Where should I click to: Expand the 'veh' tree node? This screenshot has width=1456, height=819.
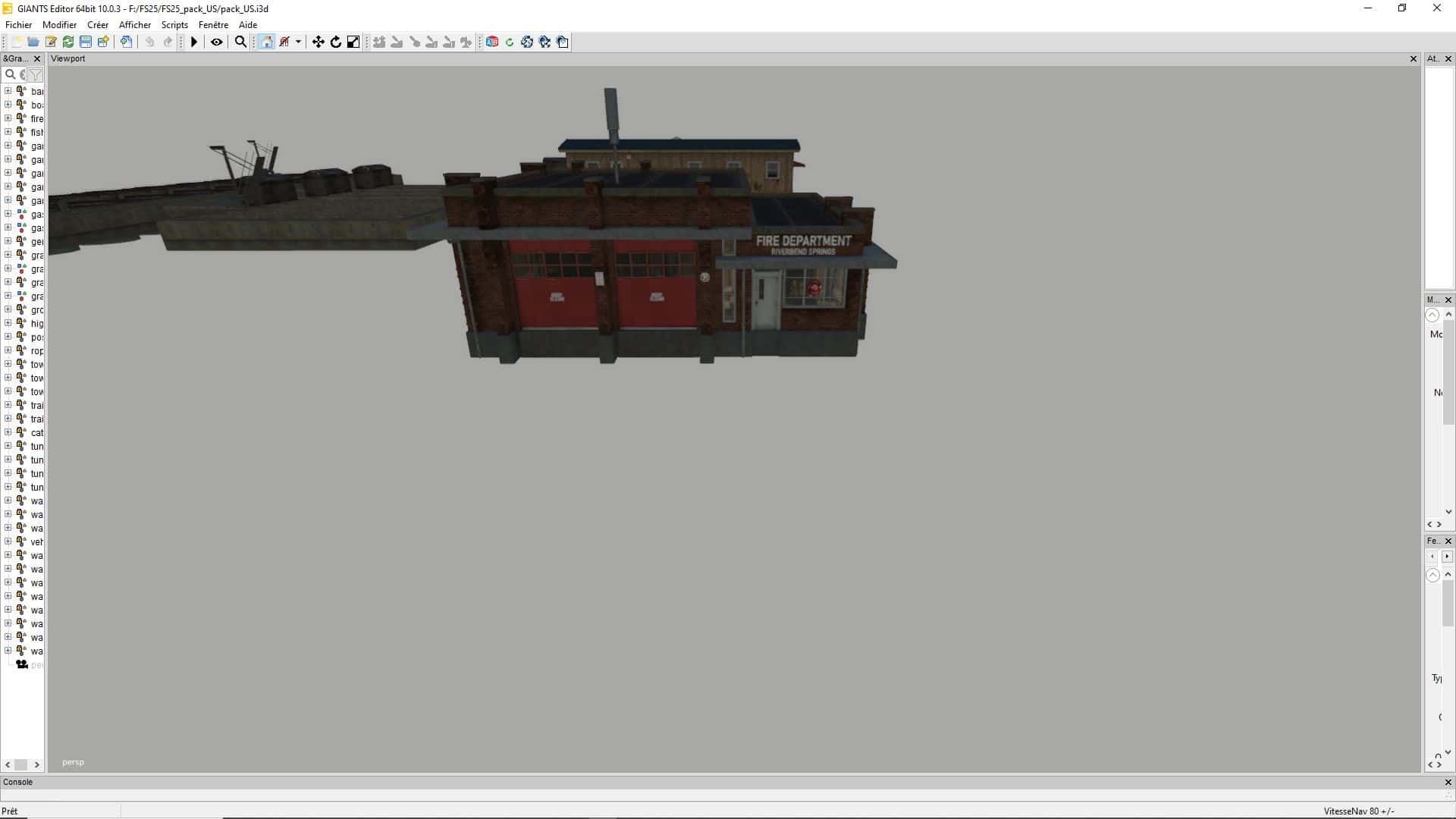coord(8,541)
